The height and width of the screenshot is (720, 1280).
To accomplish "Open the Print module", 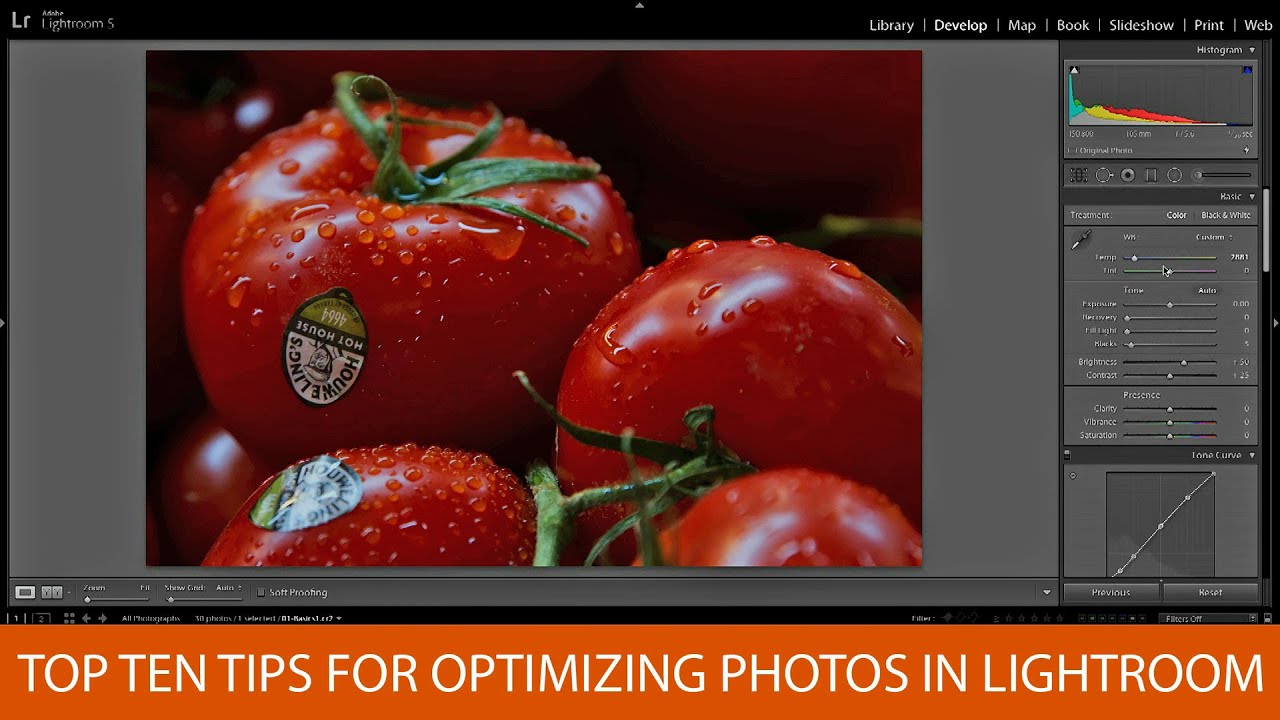I will click(1209, 25).
